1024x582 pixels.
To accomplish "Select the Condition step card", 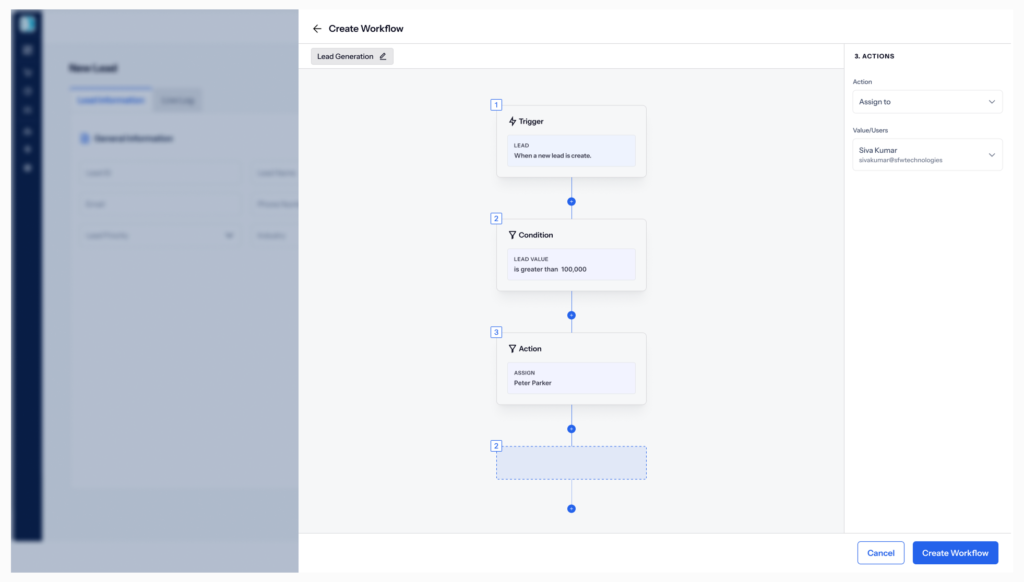I will [571, 255].
